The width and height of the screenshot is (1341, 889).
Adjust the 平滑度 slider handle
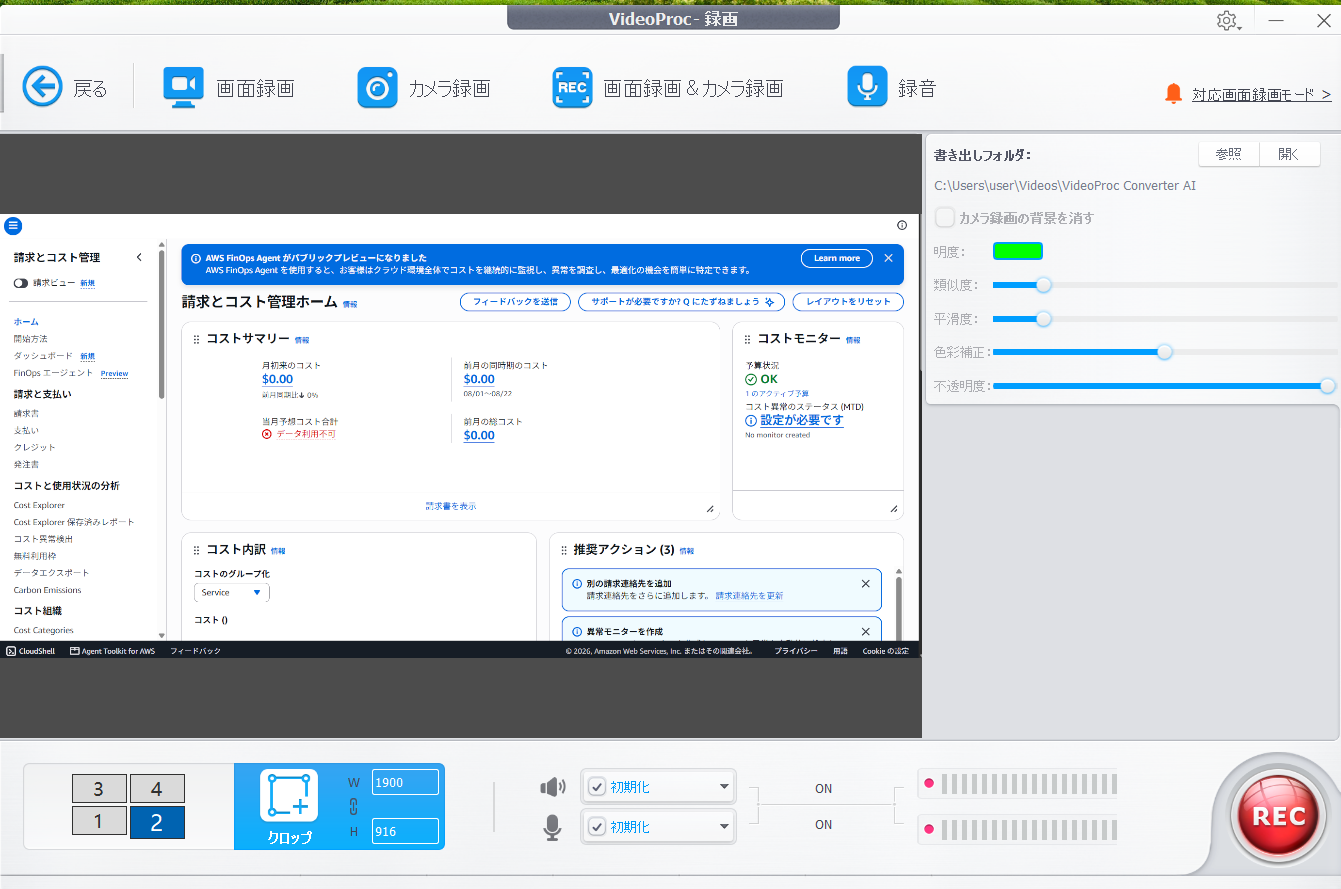pos(1044,319)
